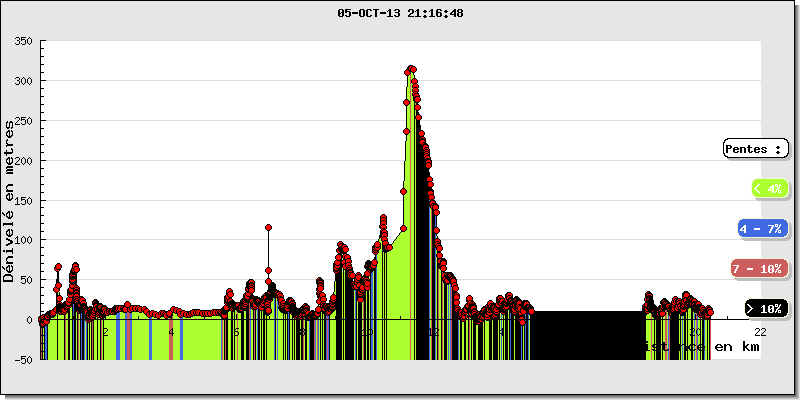Click the y-axis value 350
800x400 pixels.
pos(24,41)
